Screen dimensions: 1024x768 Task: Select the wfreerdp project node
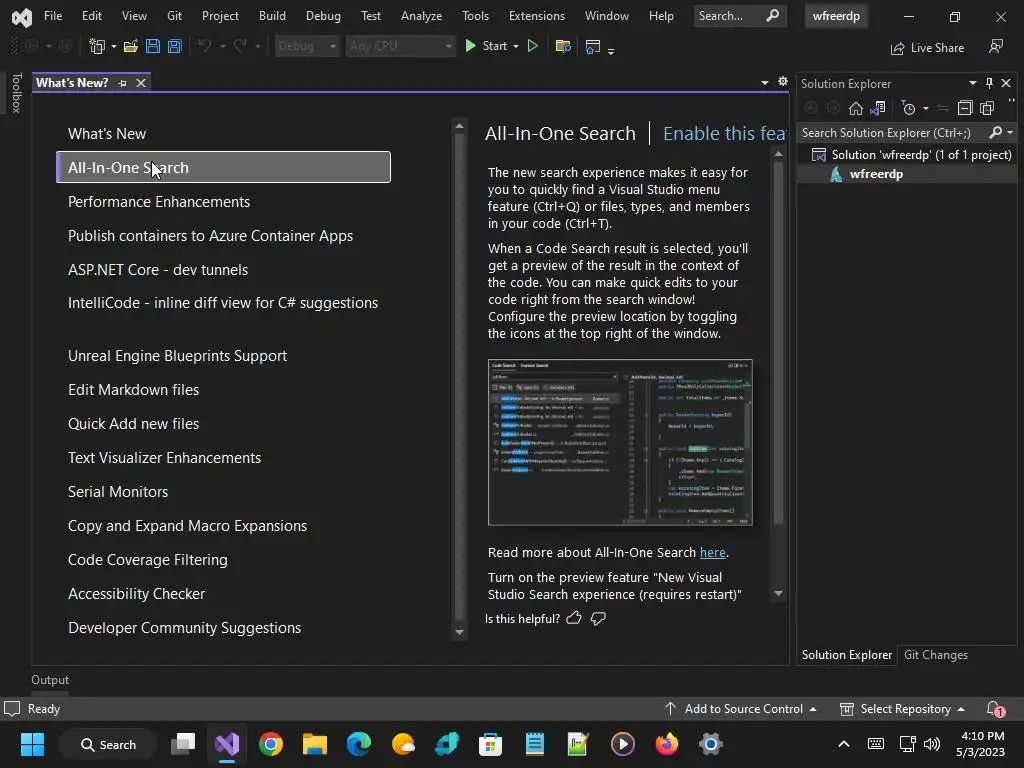tap(867, 174)
